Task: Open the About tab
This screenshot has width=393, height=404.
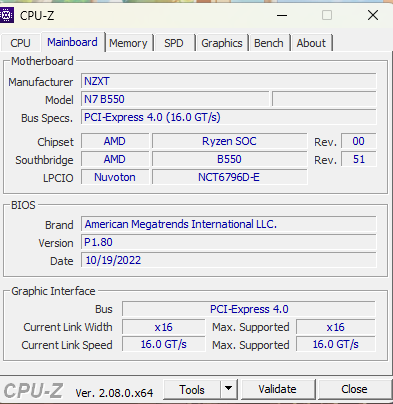Action: [x=311, y=43]
